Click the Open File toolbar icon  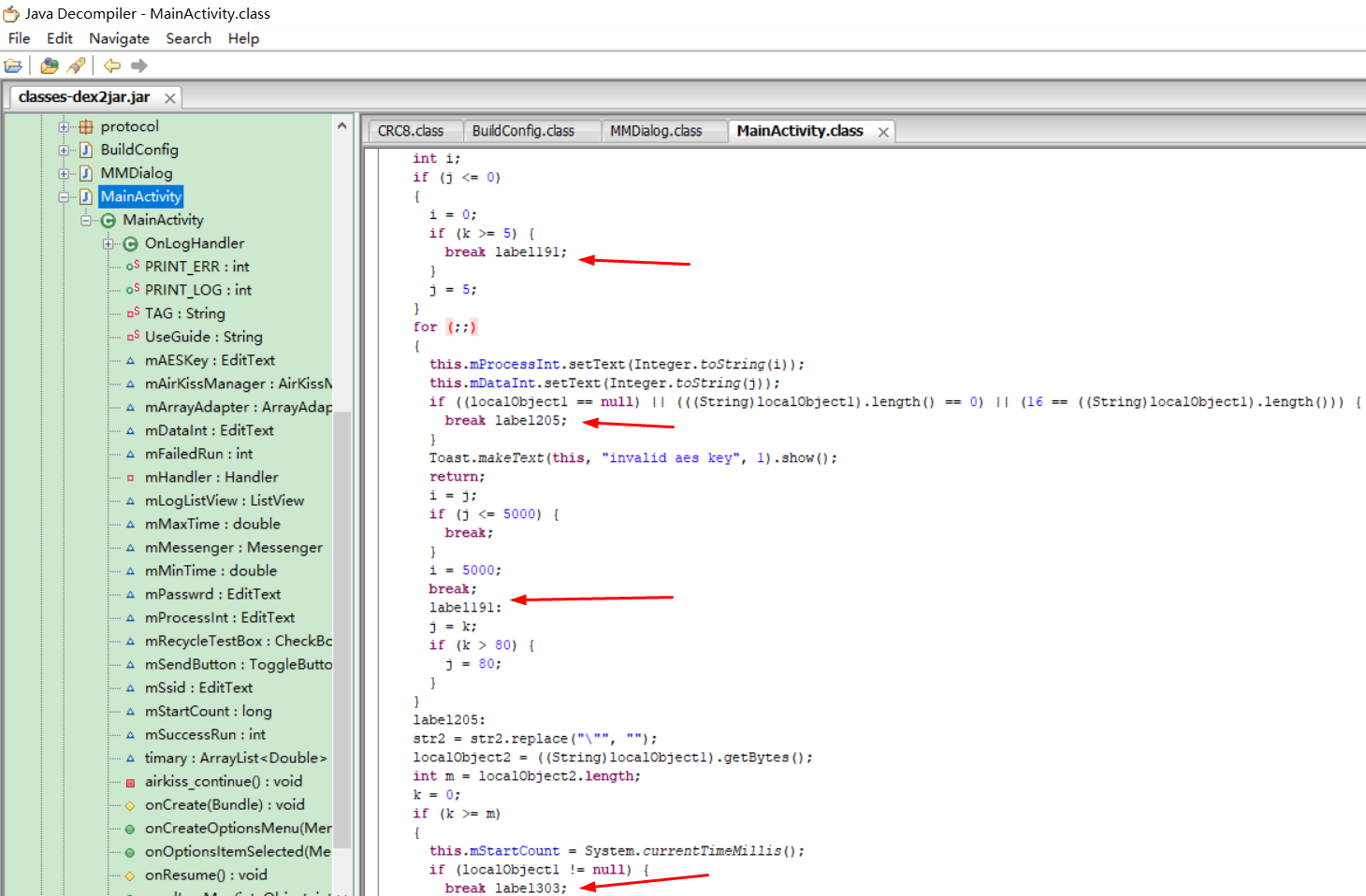[x=13, y=65]
